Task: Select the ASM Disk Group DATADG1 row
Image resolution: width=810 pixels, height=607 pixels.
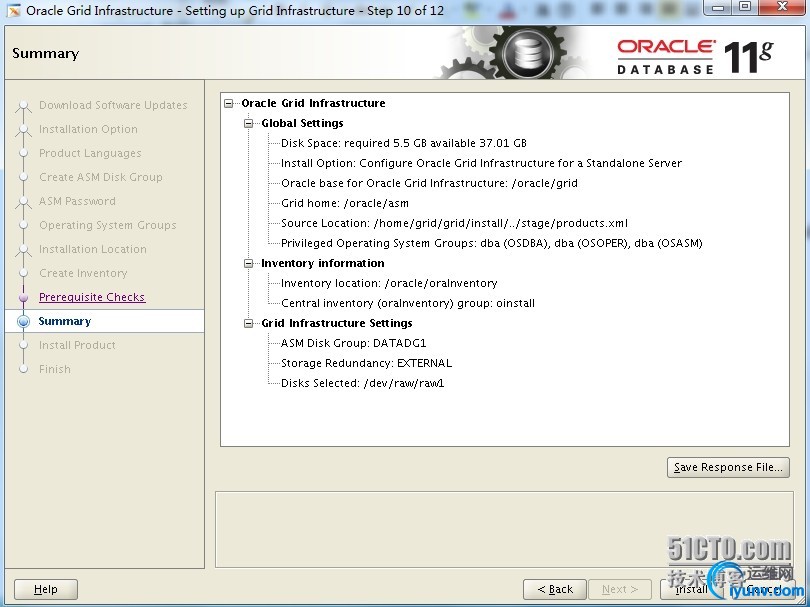Action: 353,344
